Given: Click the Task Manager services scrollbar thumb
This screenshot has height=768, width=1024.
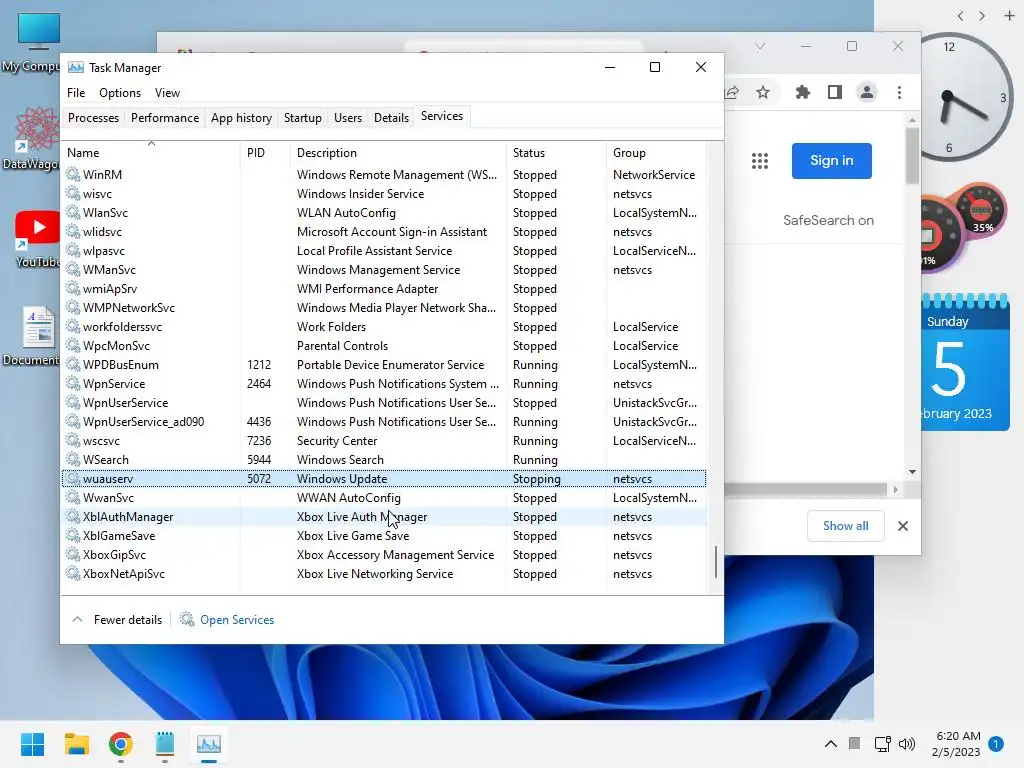Looking at the screenshot, I should 716,562.
